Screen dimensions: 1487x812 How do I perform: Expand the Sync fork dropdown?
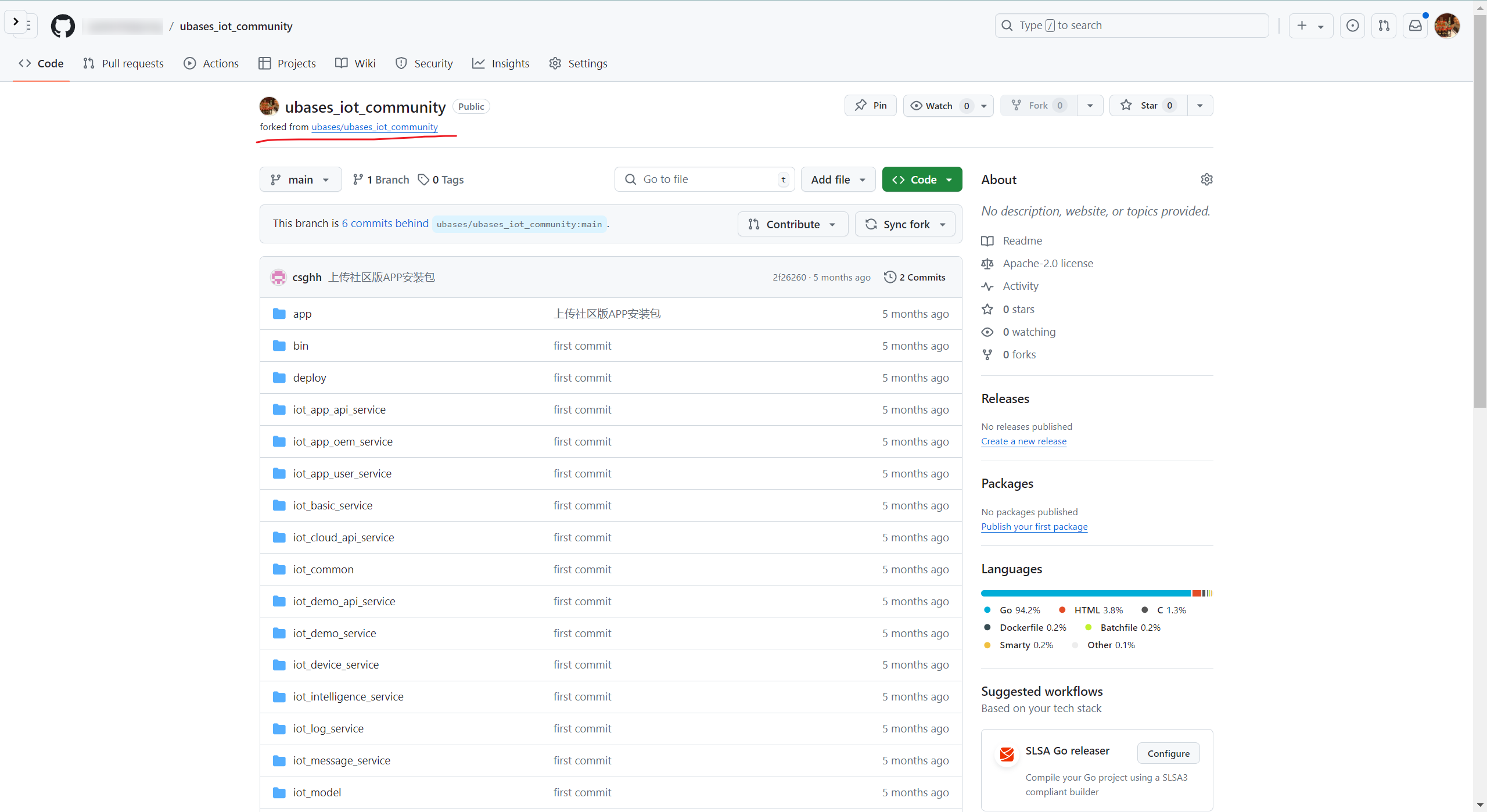[905, 224]
